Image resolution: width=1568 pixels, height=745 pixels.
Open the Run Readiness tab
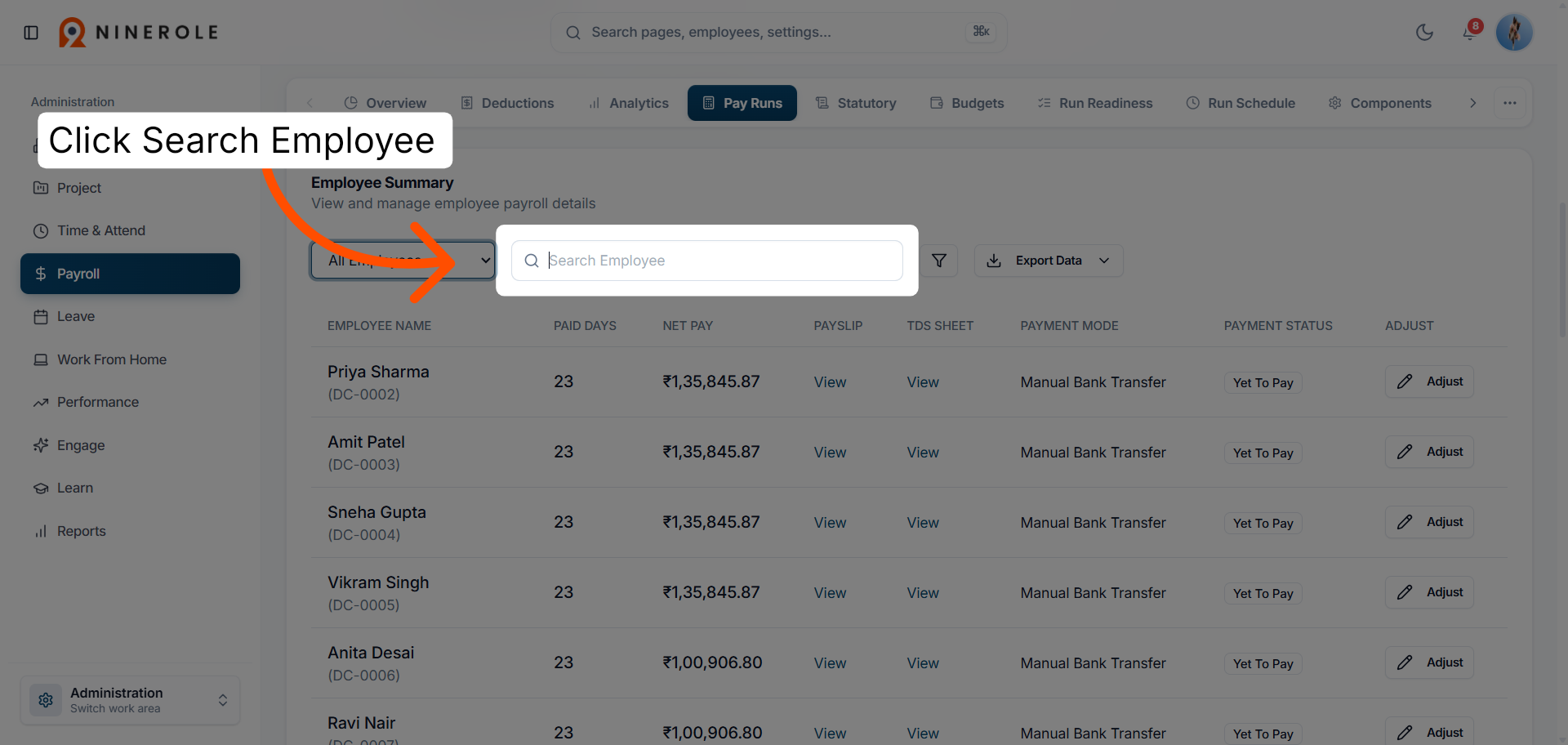[x=1095, y=103]
